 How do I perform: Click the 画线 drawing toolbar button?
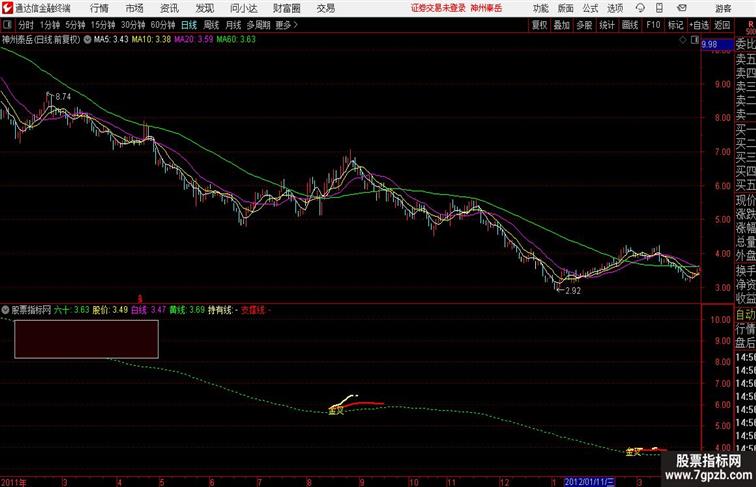[630, 25]
